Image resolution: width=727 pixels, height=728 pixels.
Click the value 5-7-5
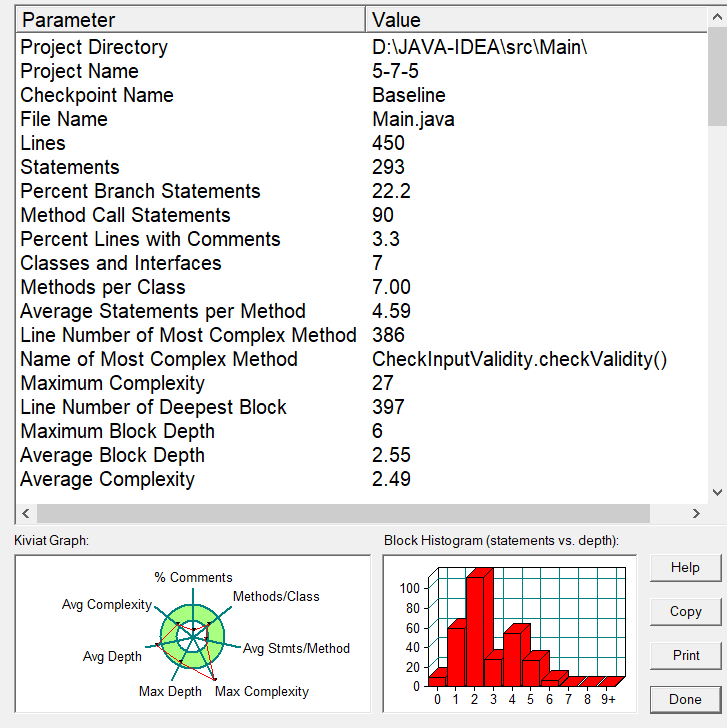pos(395,71)
